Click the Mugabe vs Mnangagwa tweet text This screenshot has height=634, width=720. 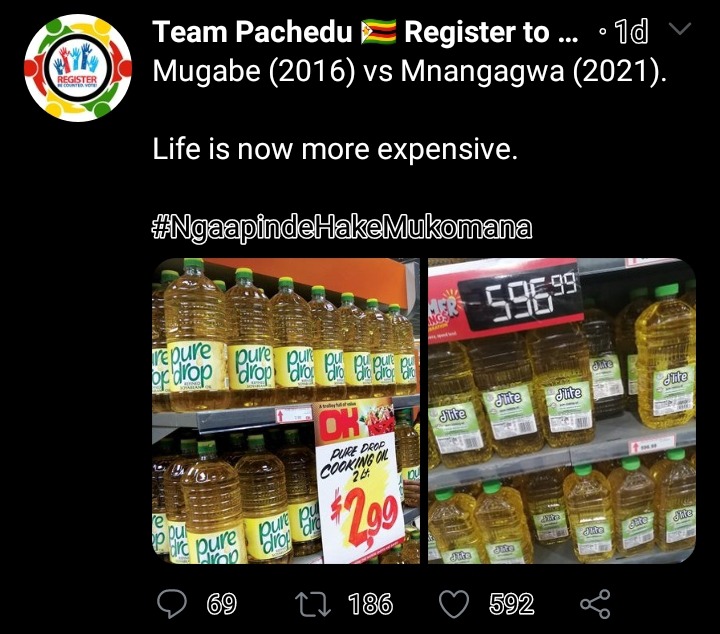(409, 71)
